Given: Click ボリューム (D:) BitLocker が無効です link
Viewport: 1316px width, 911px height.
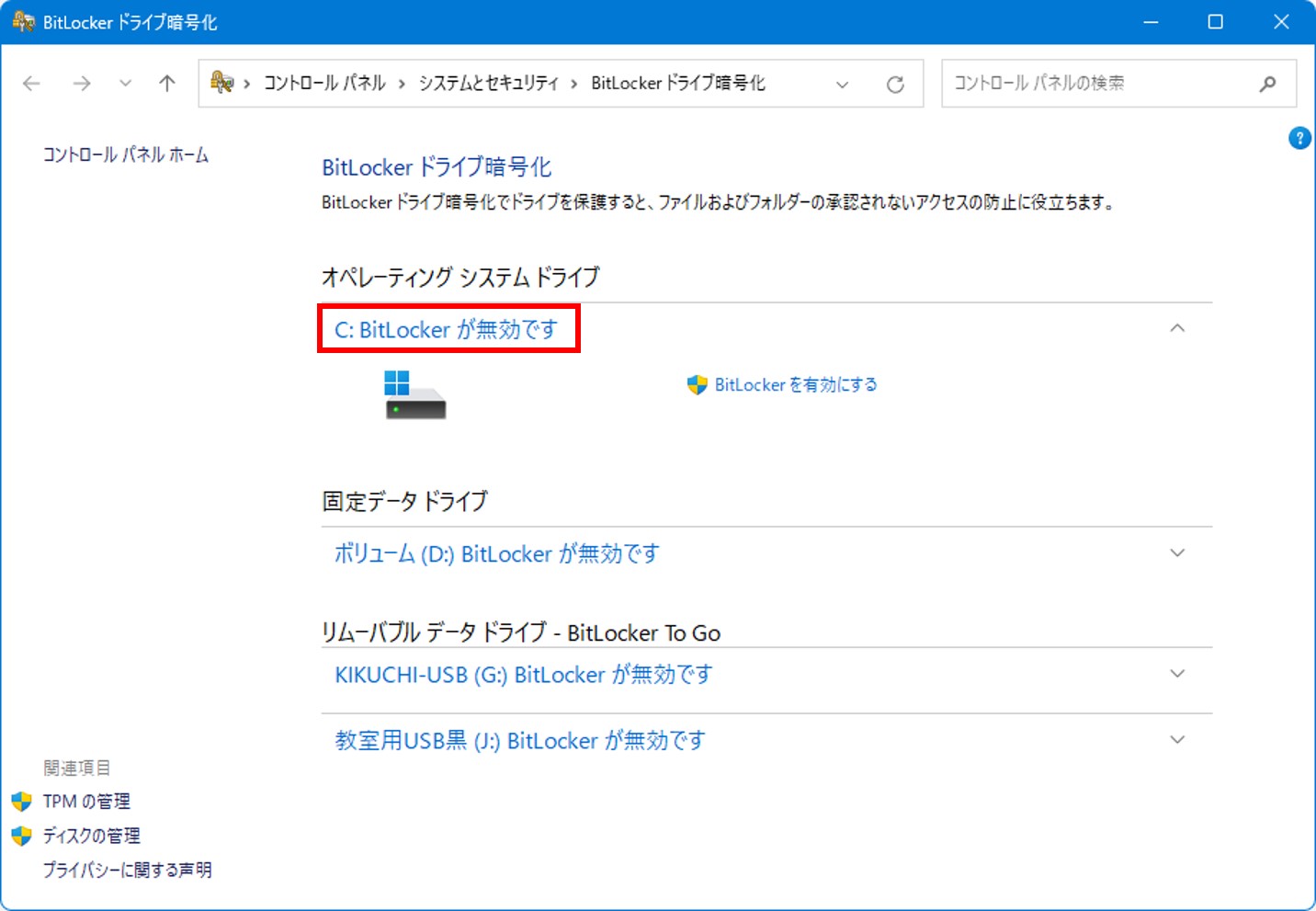Looking at the screenshot, I should click(x=496, y=553).
